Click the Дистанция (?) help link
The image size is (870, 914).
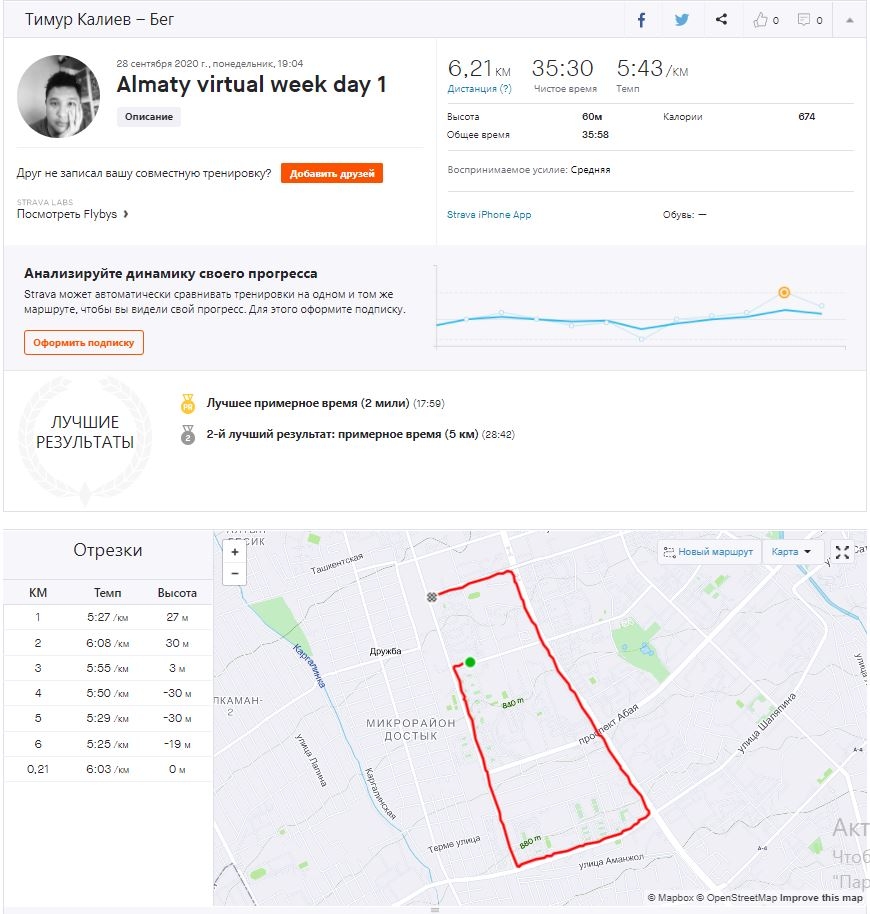(x=479, y=89)
